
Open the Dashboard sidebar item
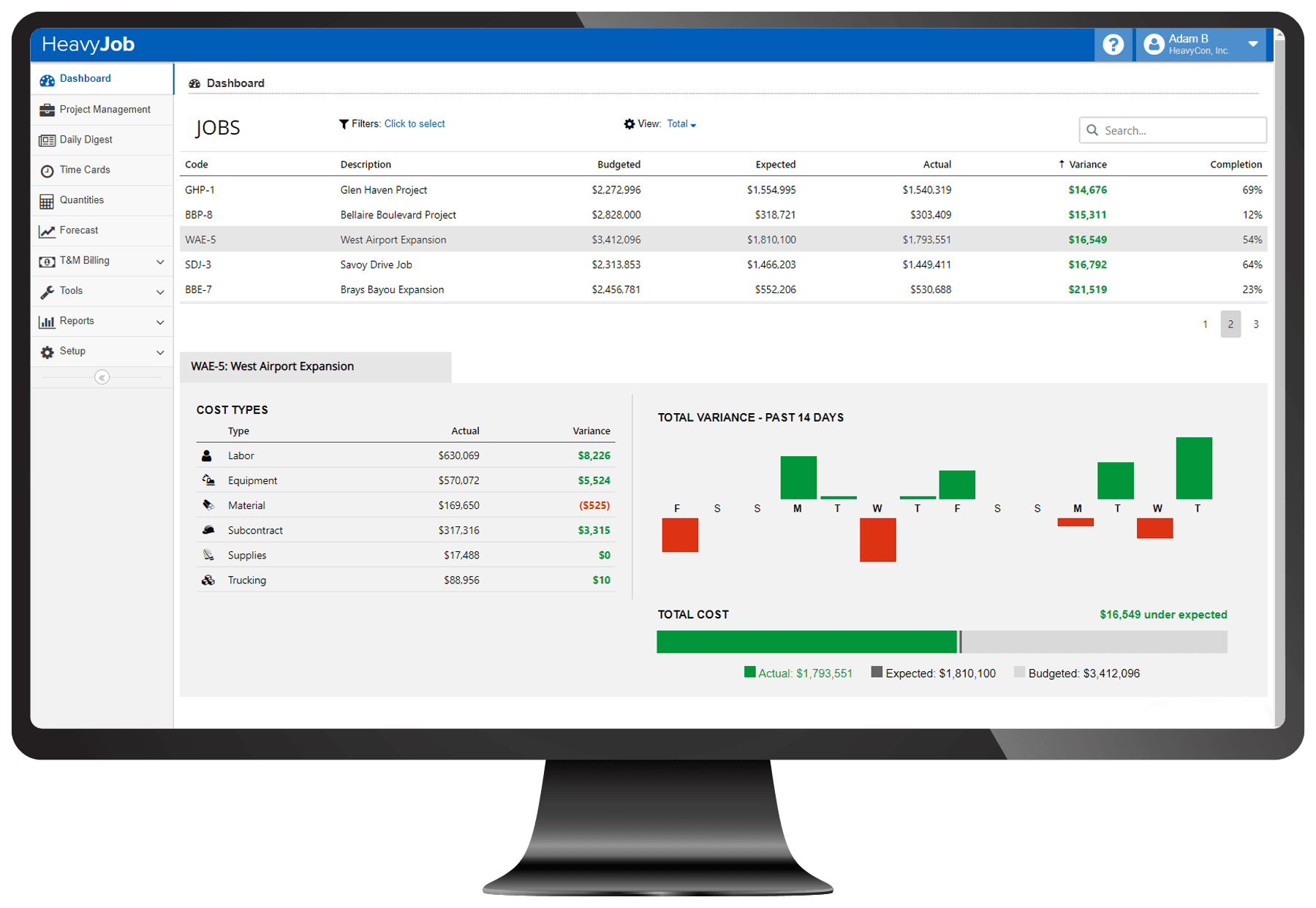tap(85, 79)
